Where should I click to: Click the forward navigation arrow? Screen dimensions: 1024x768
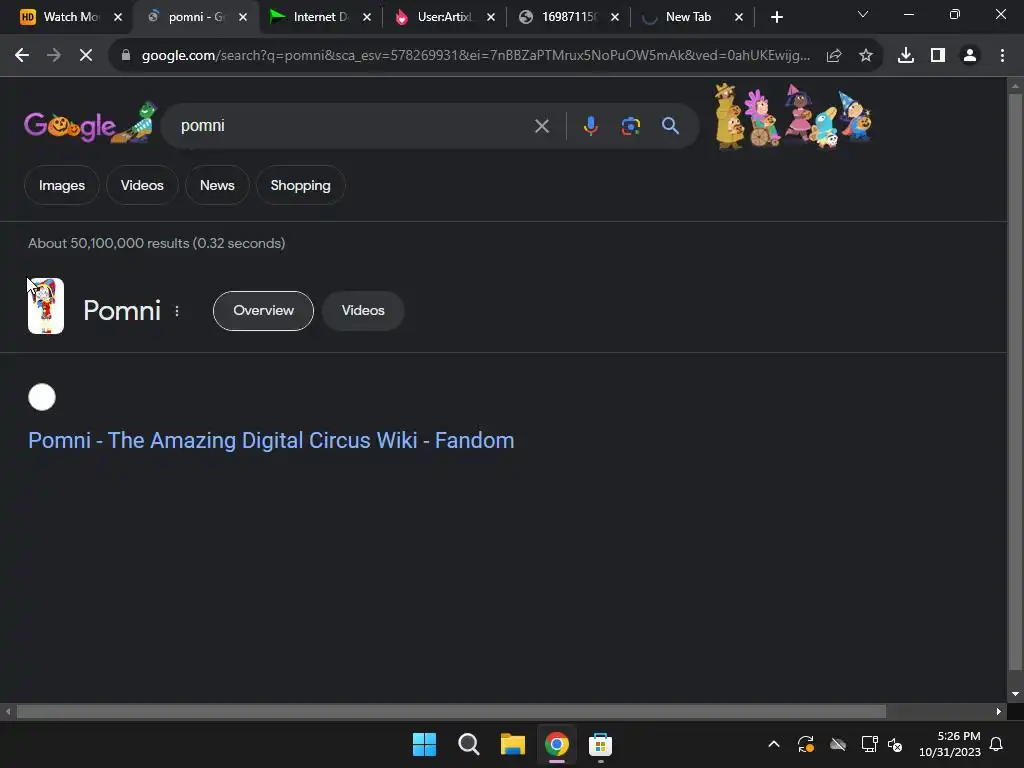point(54,56)
